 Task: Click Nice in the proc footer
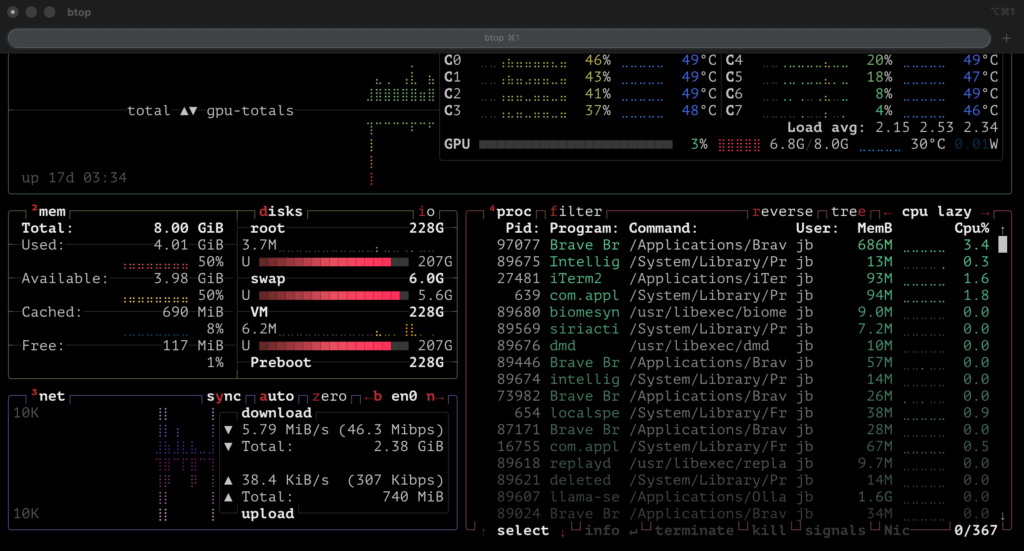point(897,531)
